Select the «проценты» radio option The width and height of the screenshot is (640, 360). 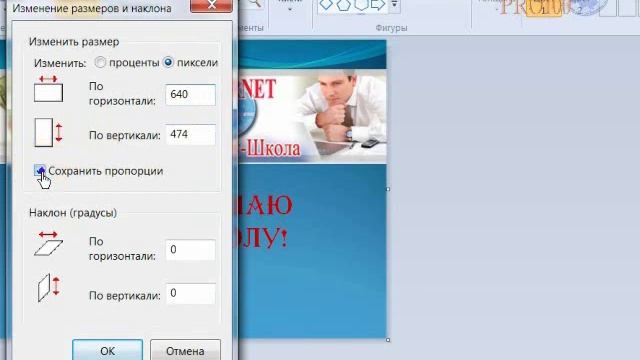tap(100, 62)
